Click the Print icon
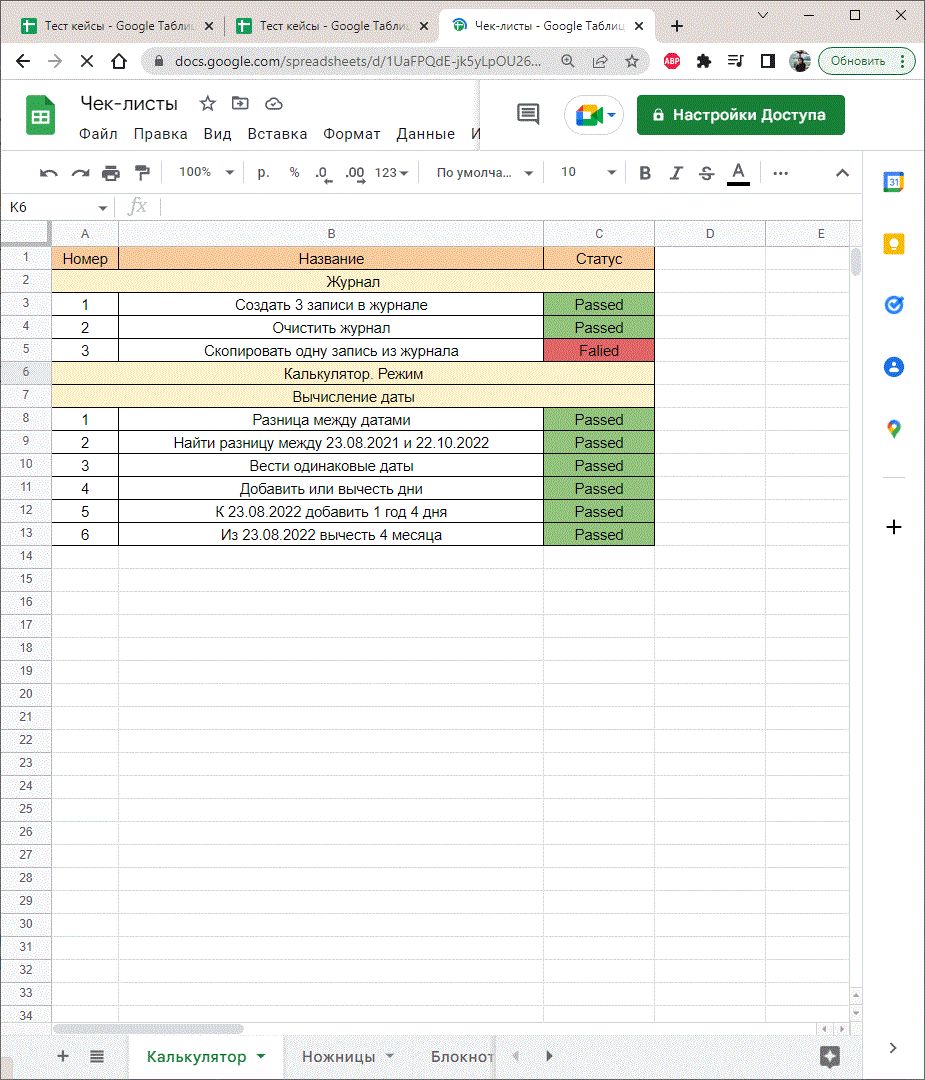925x1080 pixels. pyautogui.click(x=111, y=173)
